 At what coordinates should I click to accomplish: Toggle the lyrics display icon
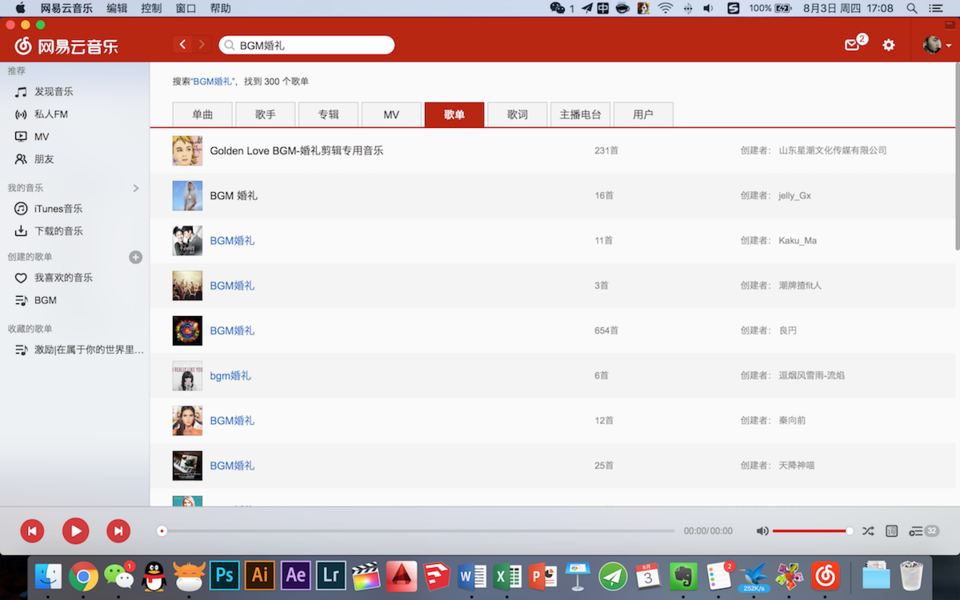point(891,531)
